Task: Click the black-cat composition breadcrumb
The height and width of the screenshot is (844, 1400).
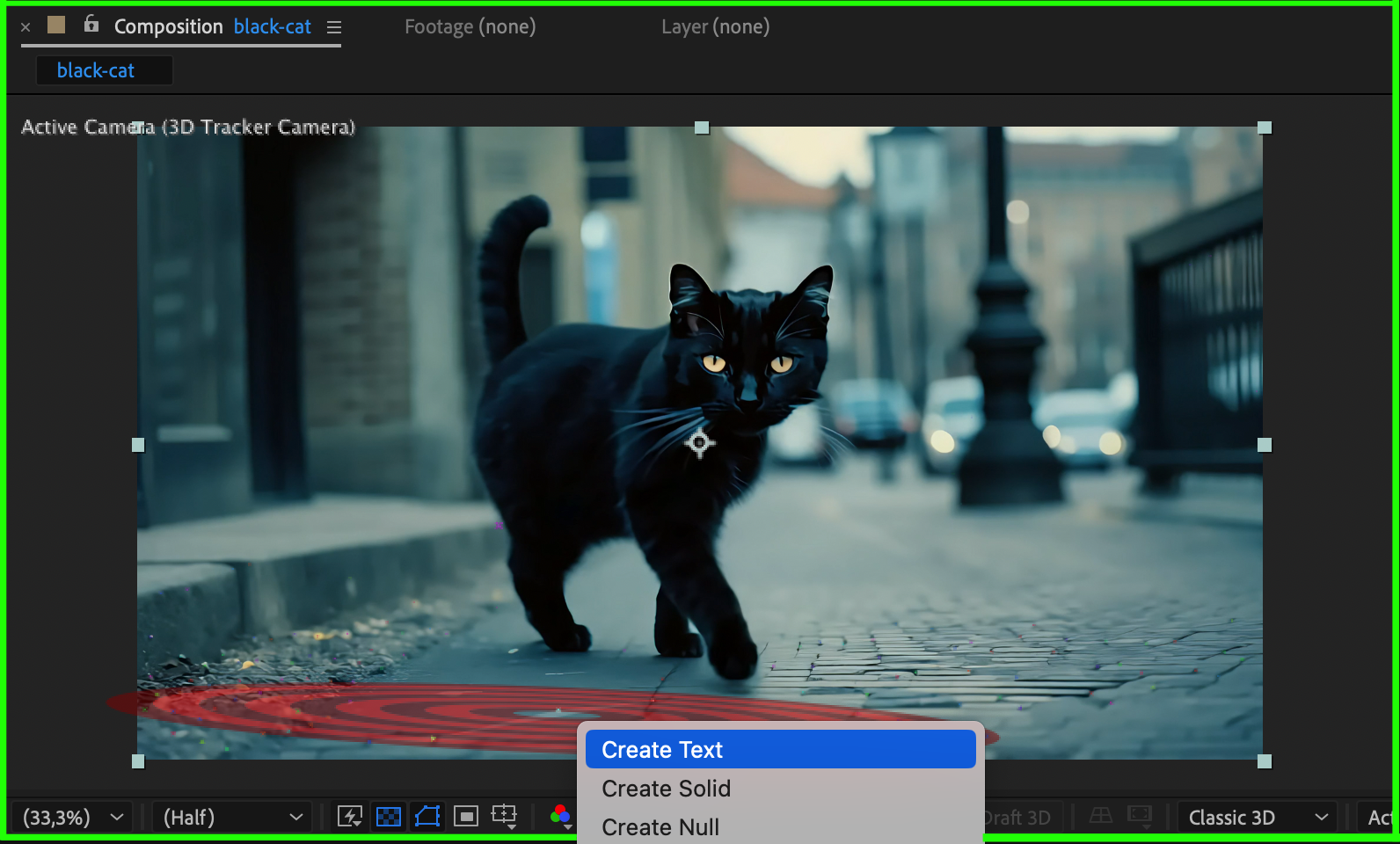Action: click(96, 70)
